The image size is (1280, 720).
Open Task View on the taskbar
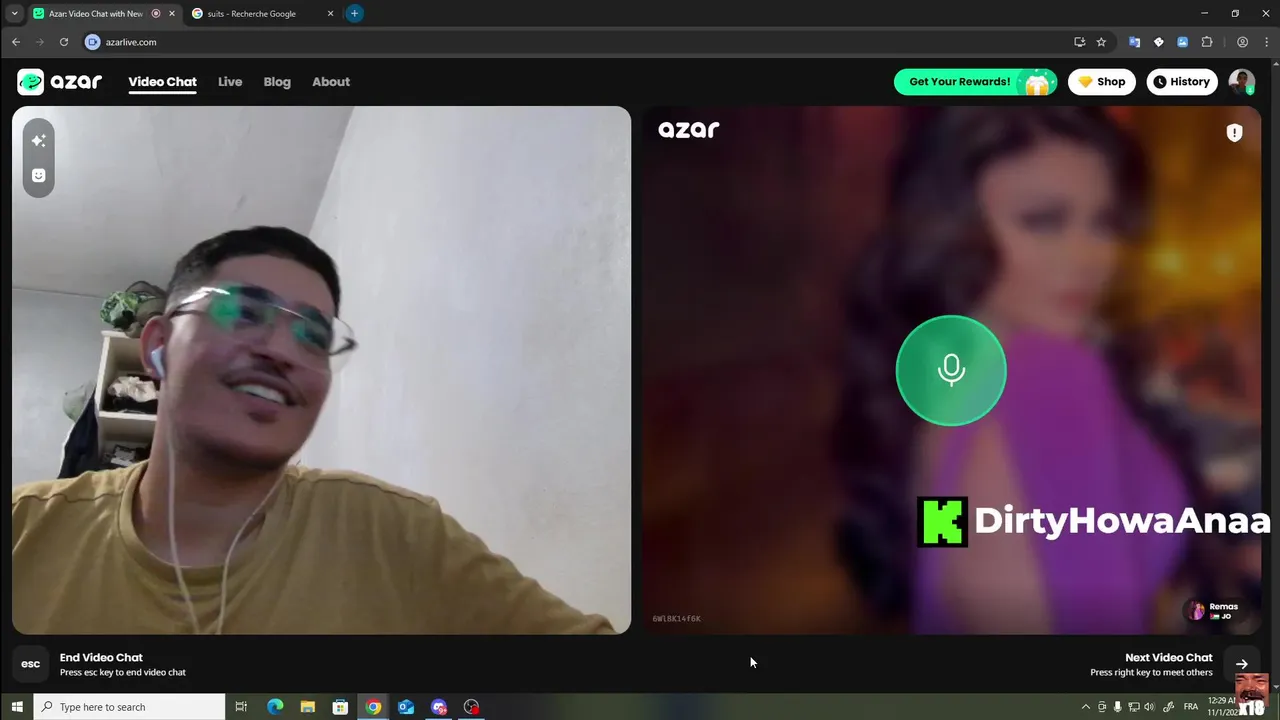pos(241,707)
